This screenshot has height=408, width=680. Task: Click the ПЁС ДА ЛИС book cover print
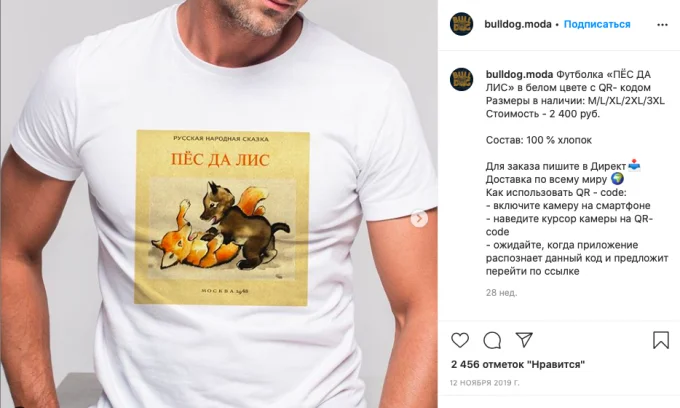click(x=222, y=218)
